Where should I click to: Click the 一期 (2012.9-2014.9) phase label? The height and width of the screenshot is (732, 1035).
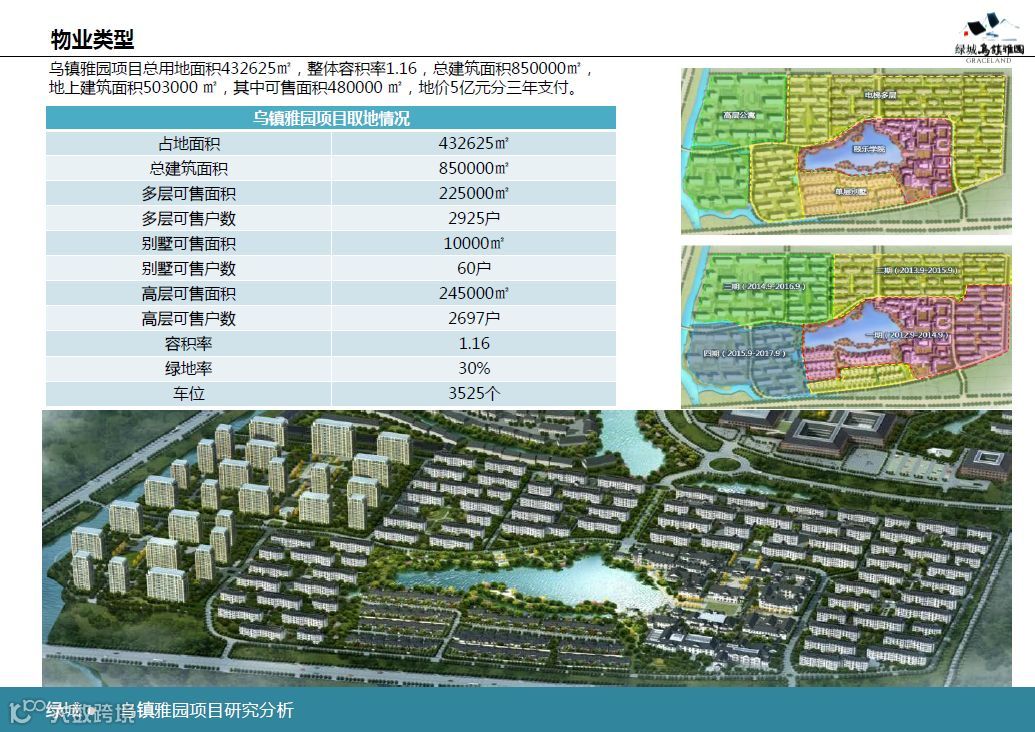click(908, 335)
